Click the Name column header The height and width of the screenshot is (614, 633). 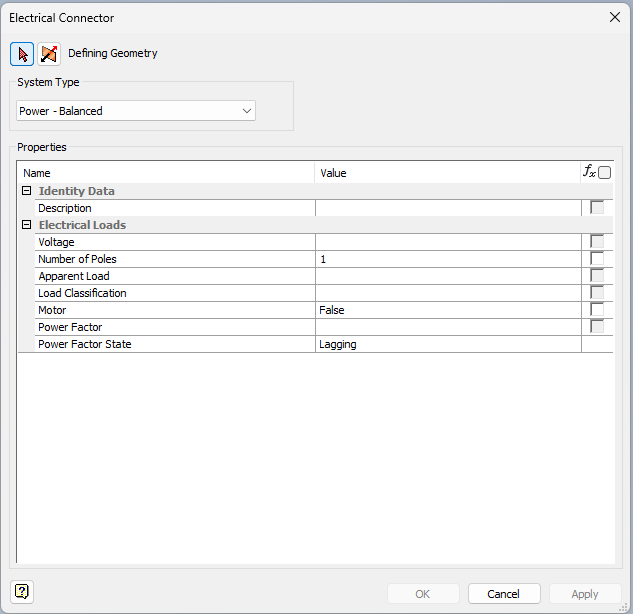point(166,173)
